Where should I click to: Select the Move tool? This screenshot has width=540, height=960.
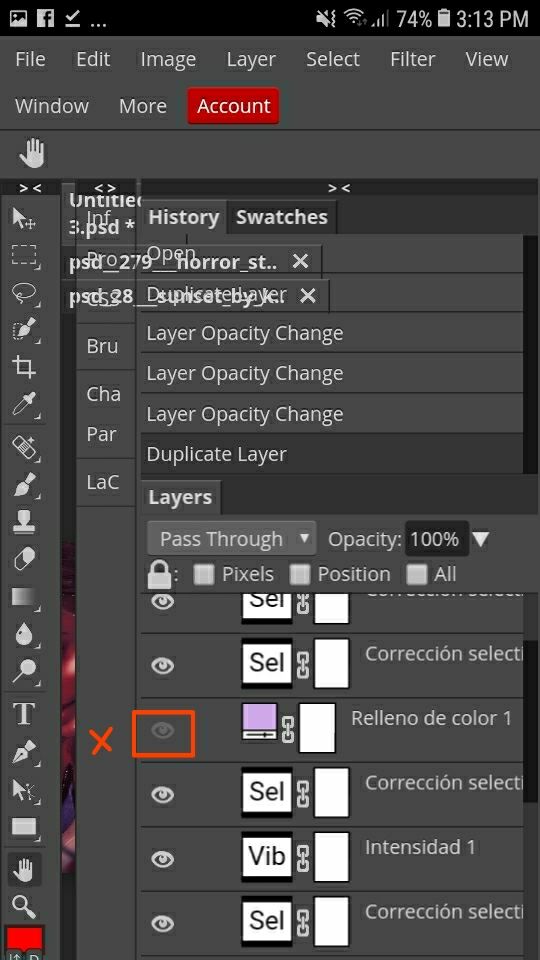tap(24, 217)
